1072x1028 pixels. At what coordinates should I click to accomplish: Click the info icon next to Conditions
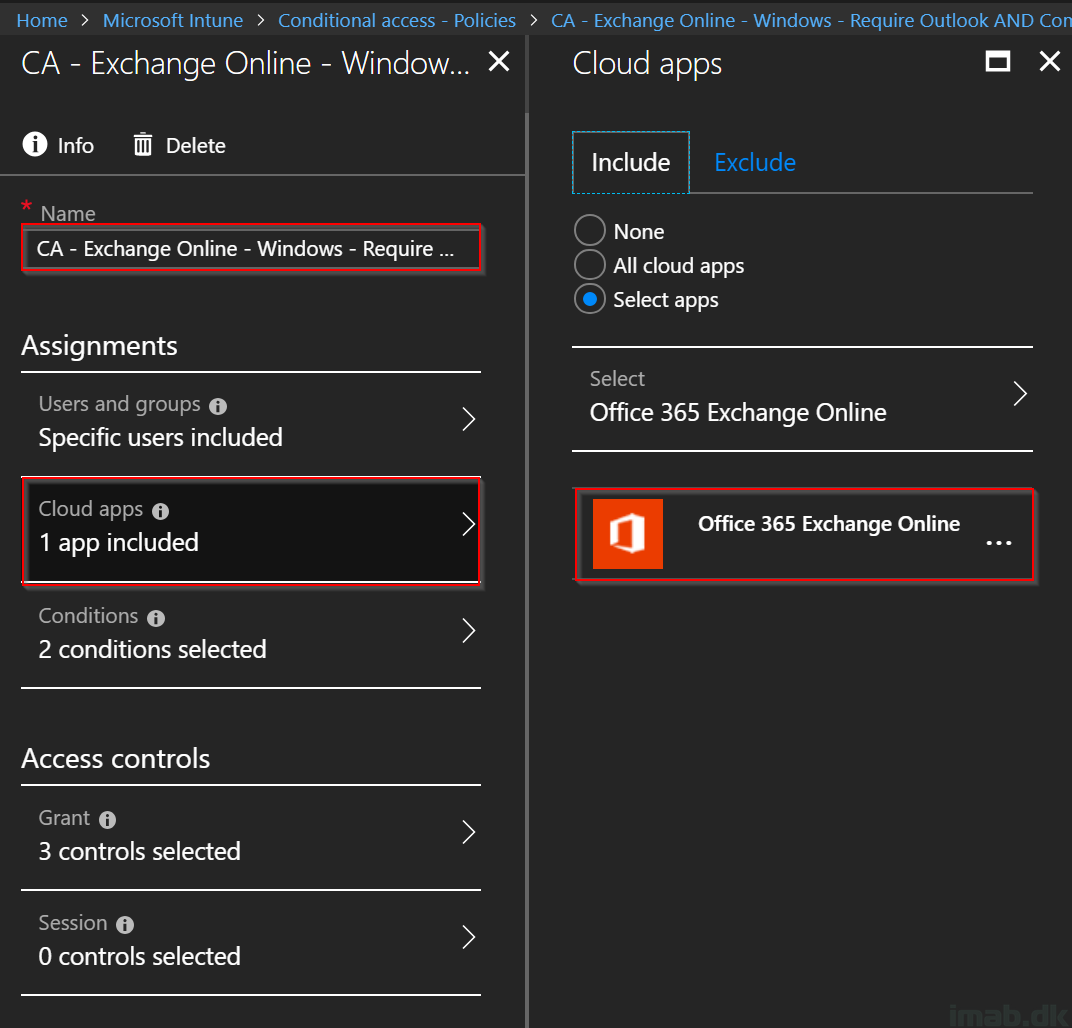(x=156, y=618)
